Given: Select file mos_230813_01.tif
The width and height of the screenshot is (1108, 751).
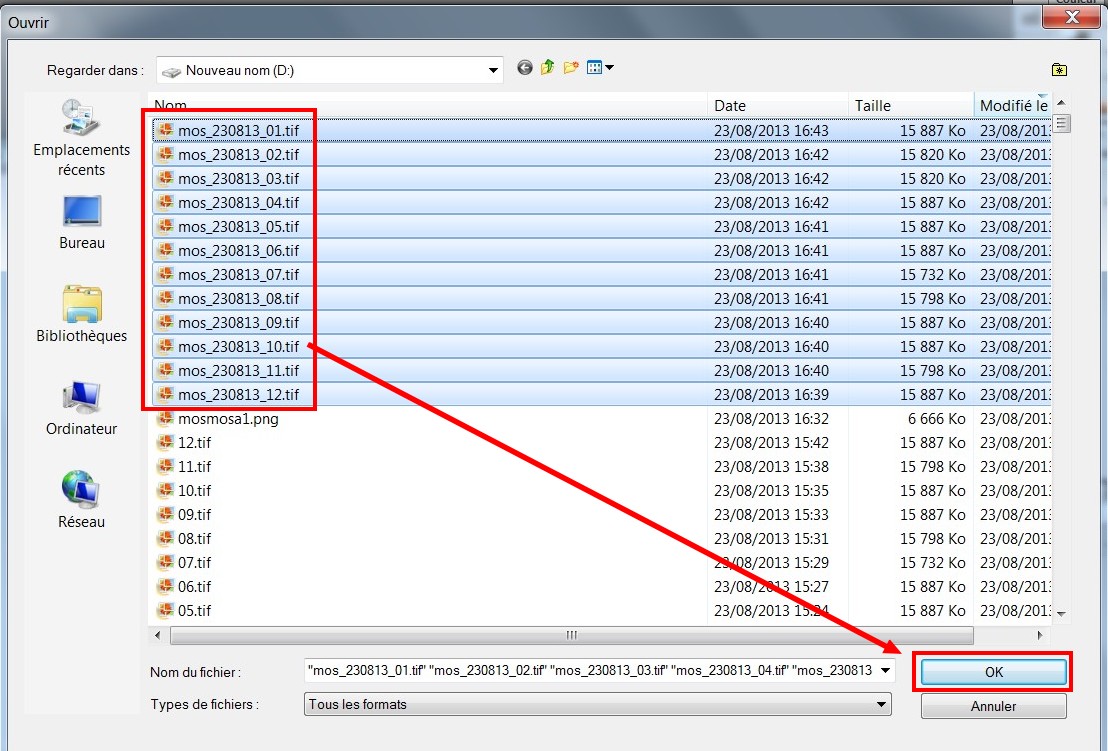Looking at the screenshot, I should coord(238,131).
